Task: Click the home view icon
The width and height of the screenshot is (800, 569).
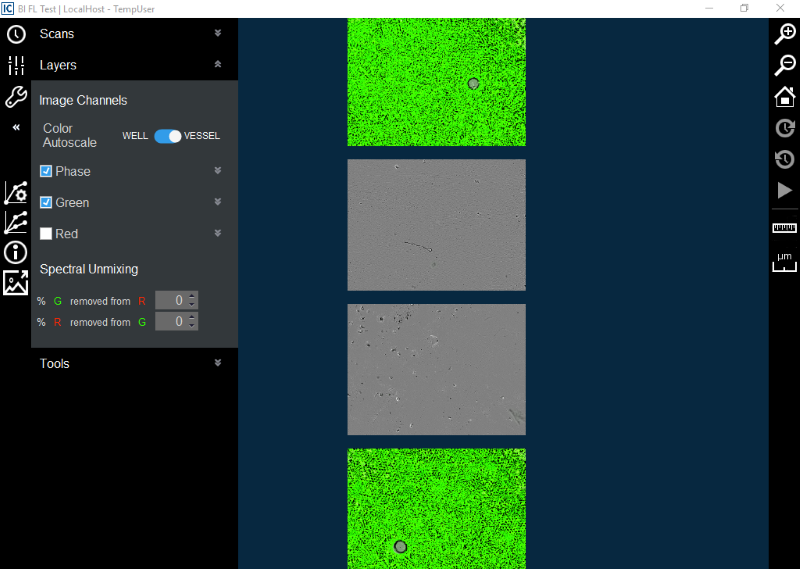Action: [785, 96]
